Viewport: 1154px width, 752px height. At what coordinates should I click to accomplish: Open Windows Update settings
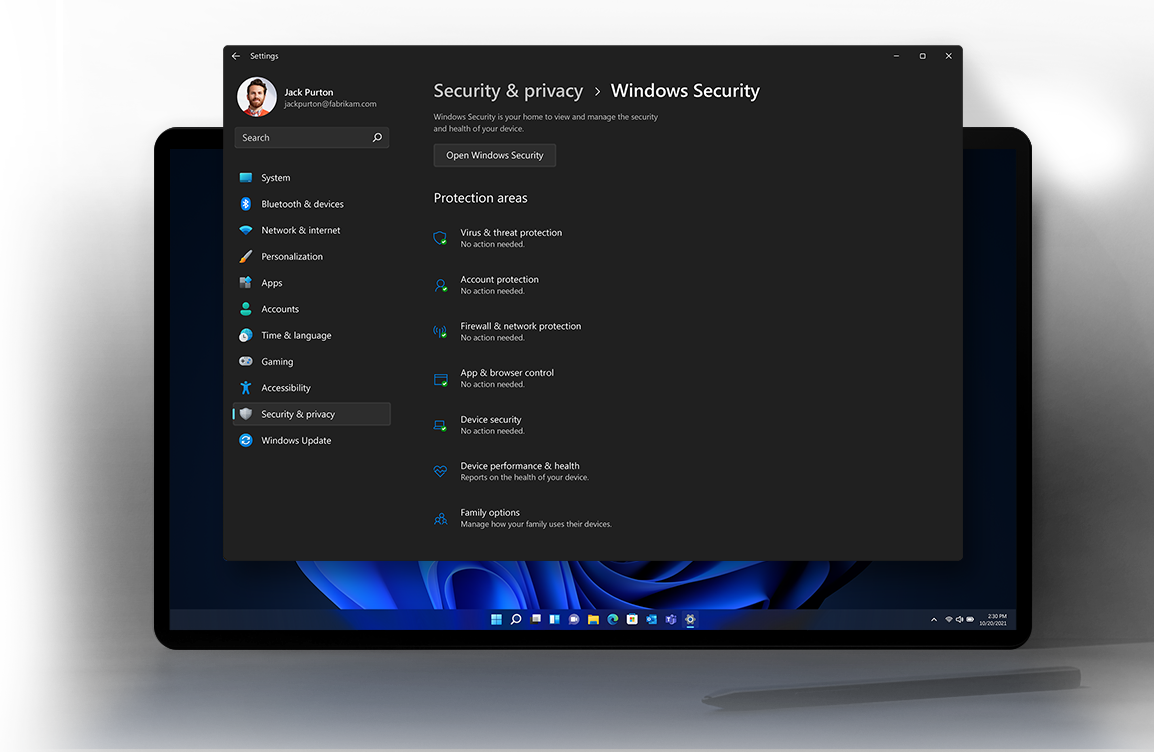pos(311,440)
